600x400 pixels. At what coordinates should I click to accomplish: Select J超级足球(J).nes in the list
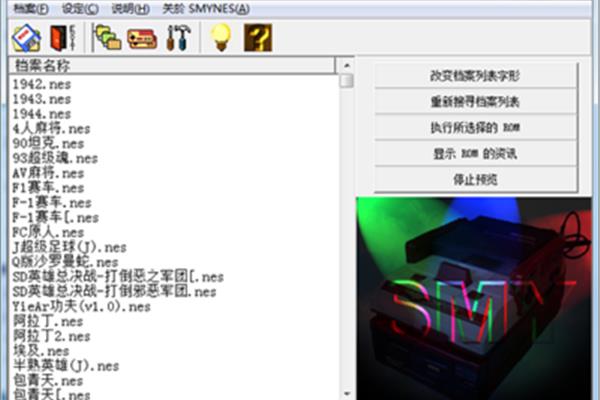pos(69,247)
